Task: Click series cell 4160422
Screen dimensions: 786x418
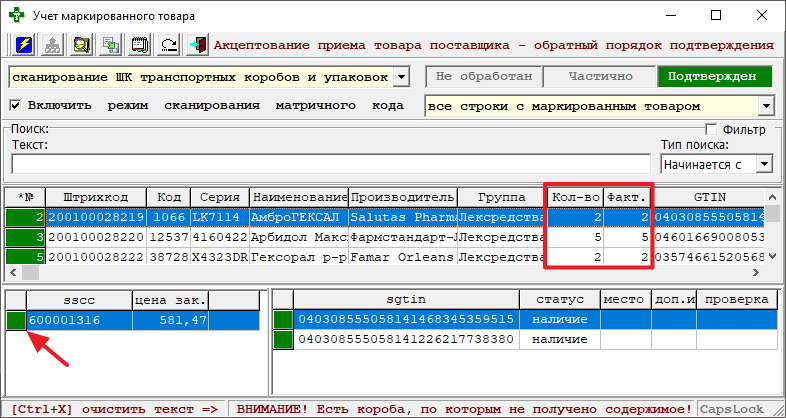Action: tap(220, 237)
